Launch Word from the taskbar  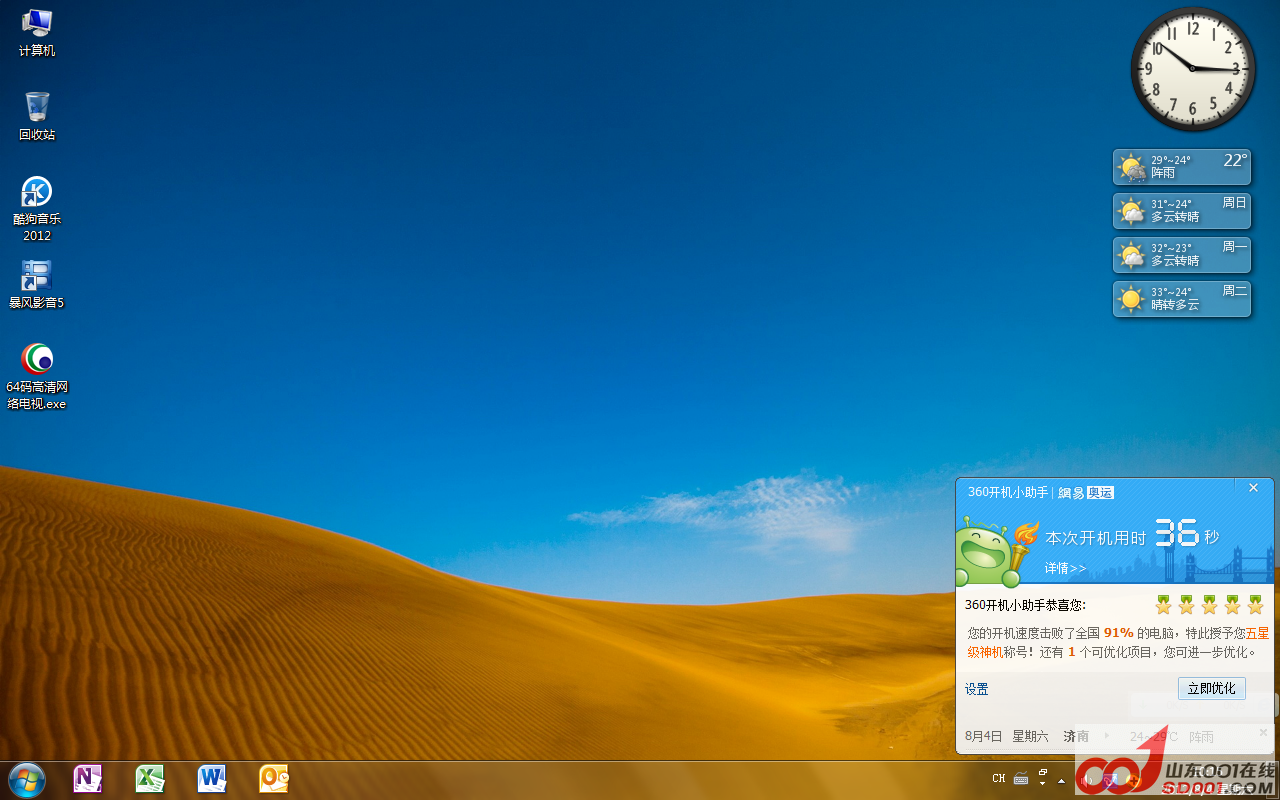click(212, 778)
